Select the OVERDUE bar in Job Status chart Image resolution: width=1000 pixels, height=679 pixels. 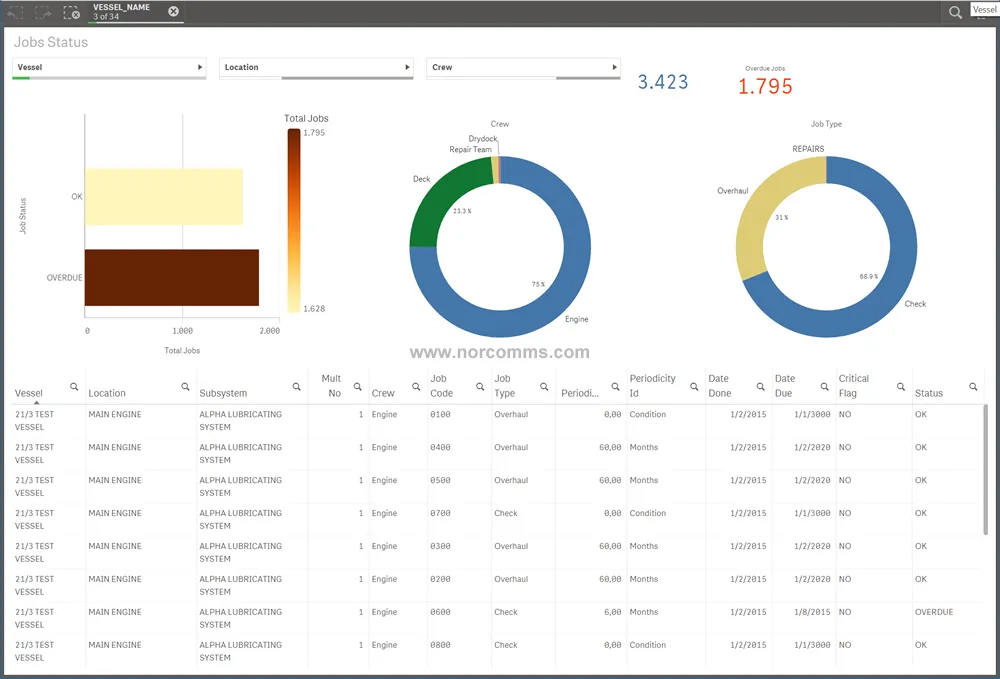170,277
